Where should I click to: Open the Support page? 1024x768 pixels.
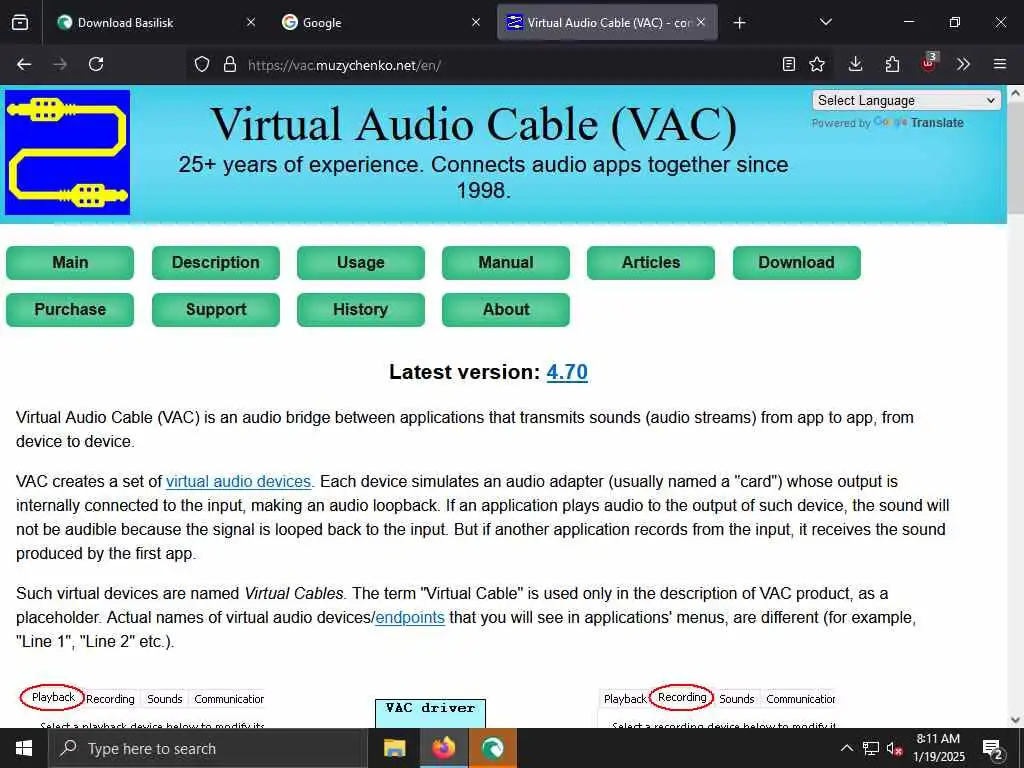coord(216,310)
